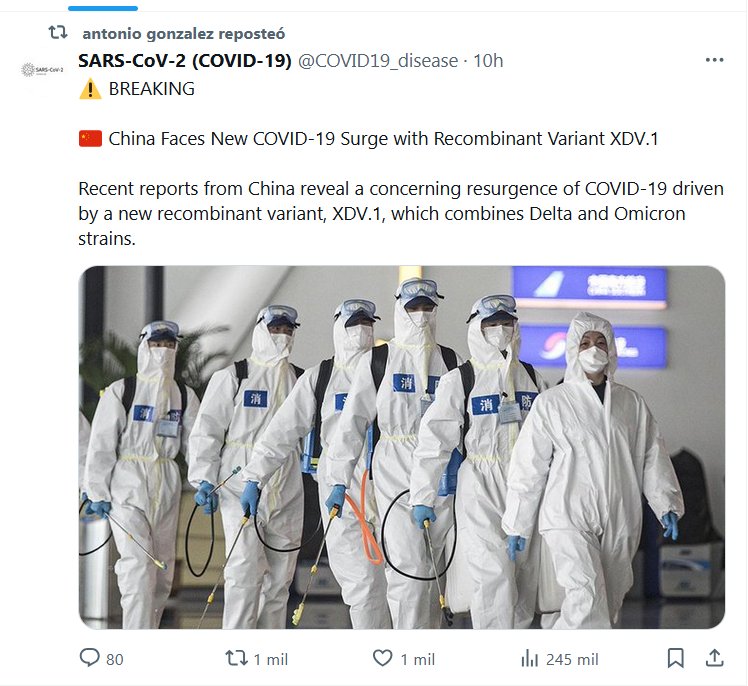Open antonio gonzalez reposteó link

click(x=184, y=34)
